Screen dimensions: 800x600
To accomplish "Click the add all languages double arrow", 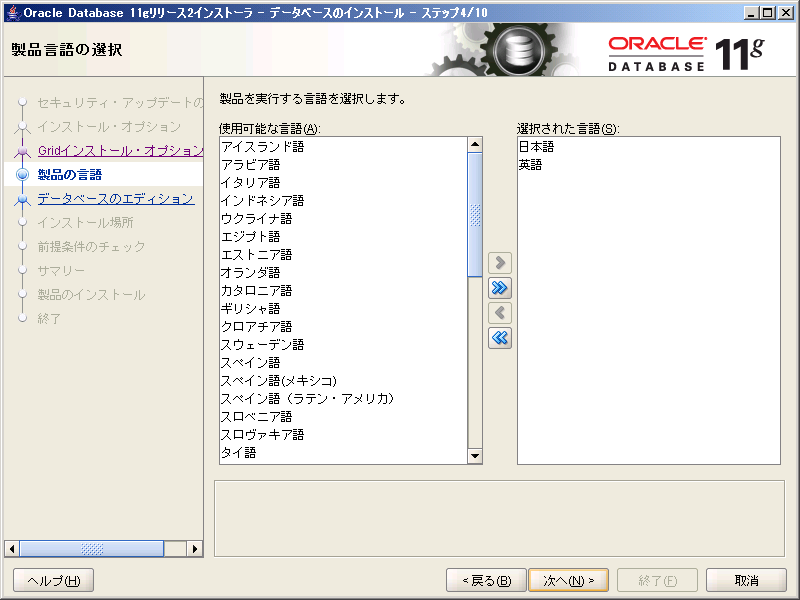I will tap(500, 288).
